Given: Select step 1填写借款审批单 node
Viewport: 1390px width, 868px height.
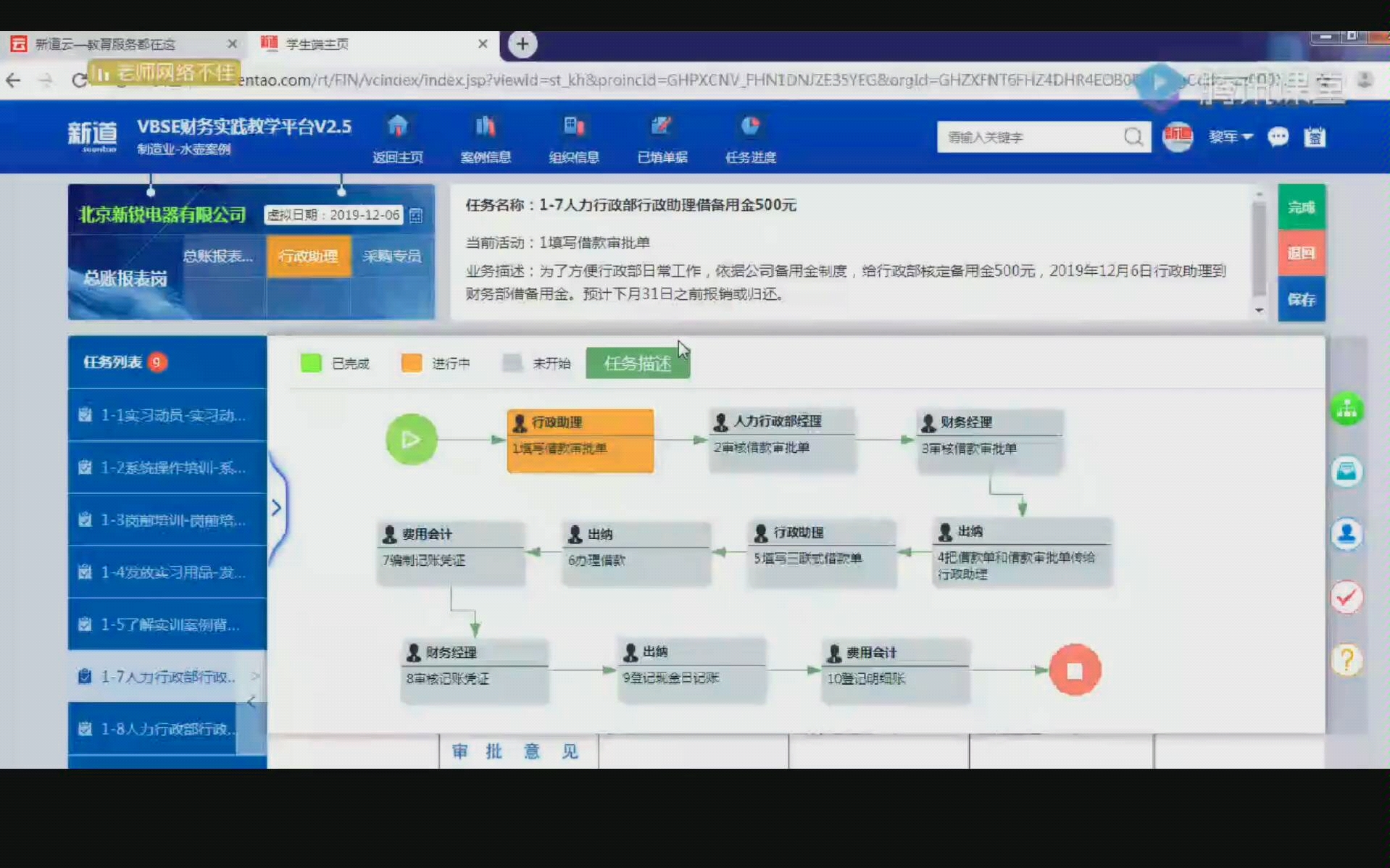Looking at the screenshot, I should coord(580,441).
